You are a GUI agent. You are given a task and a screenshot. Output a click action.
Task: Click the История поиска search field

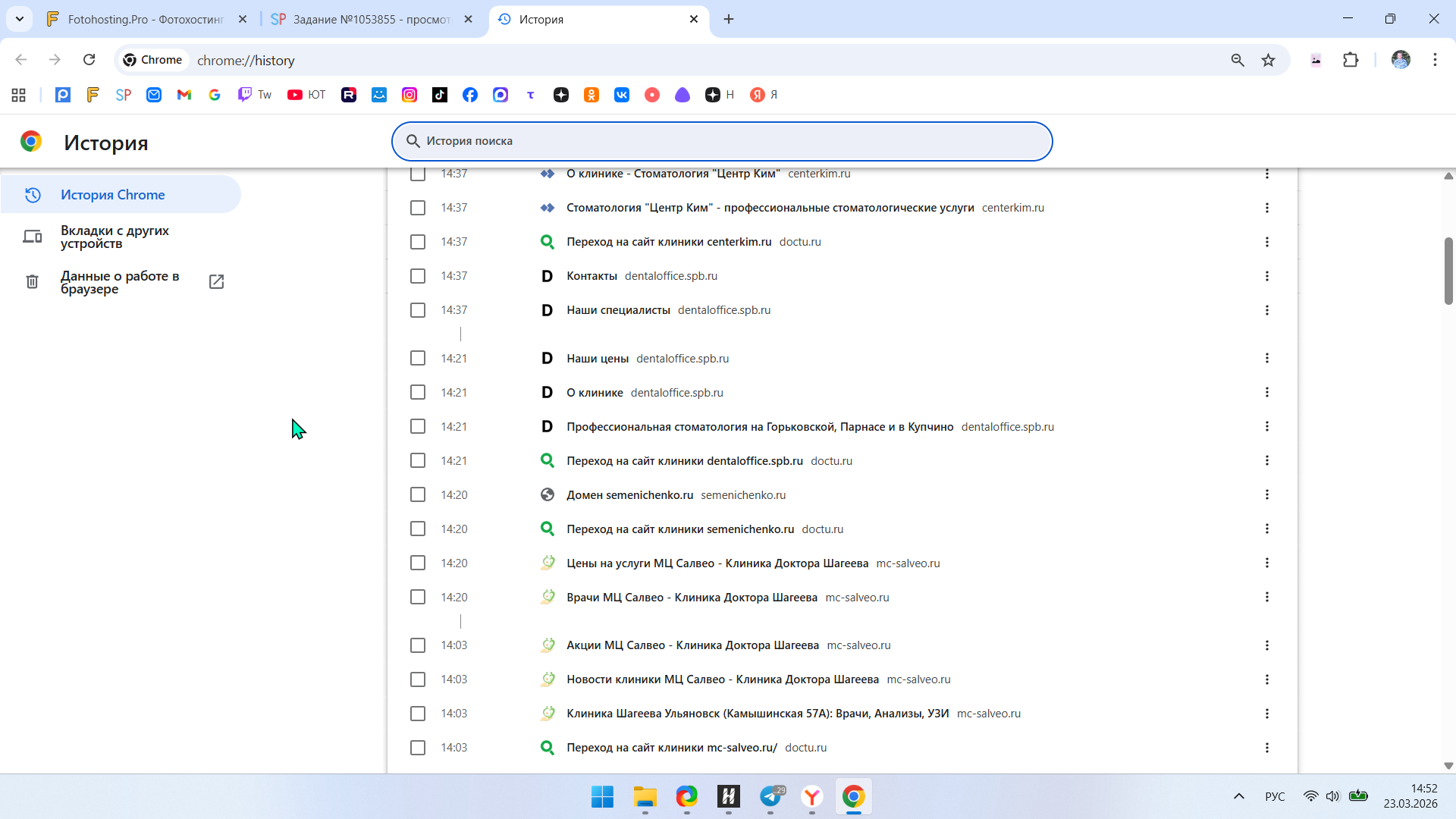pyautogui.click(x=720, y=141)
